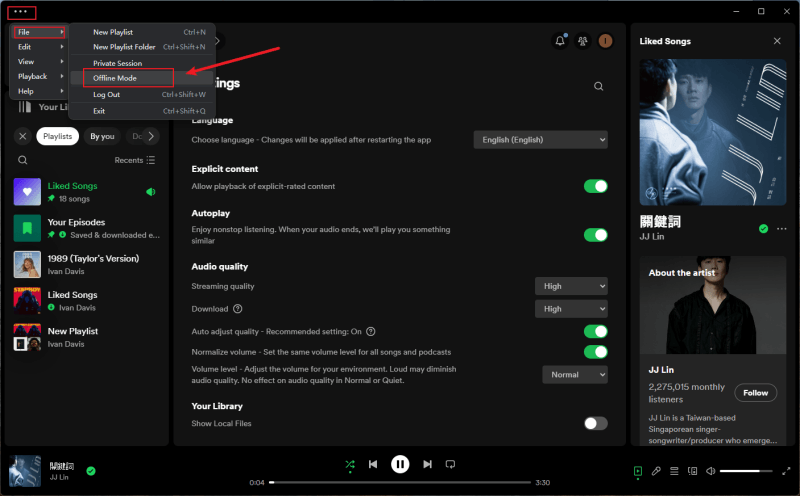
Task: Clear the library filter with X
Action: point(22,136)
